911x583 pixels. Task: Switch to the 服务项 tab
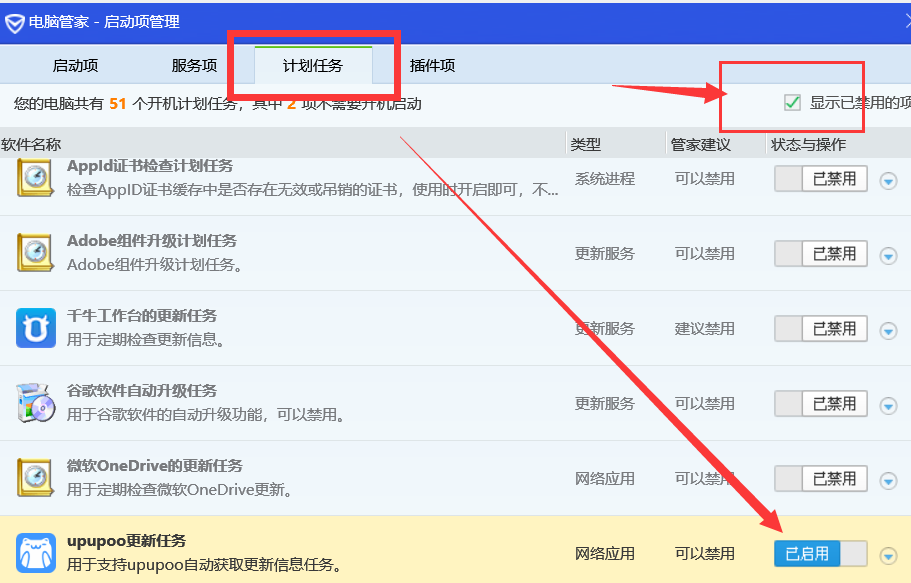pyautogui.click(x=194, y=66)
